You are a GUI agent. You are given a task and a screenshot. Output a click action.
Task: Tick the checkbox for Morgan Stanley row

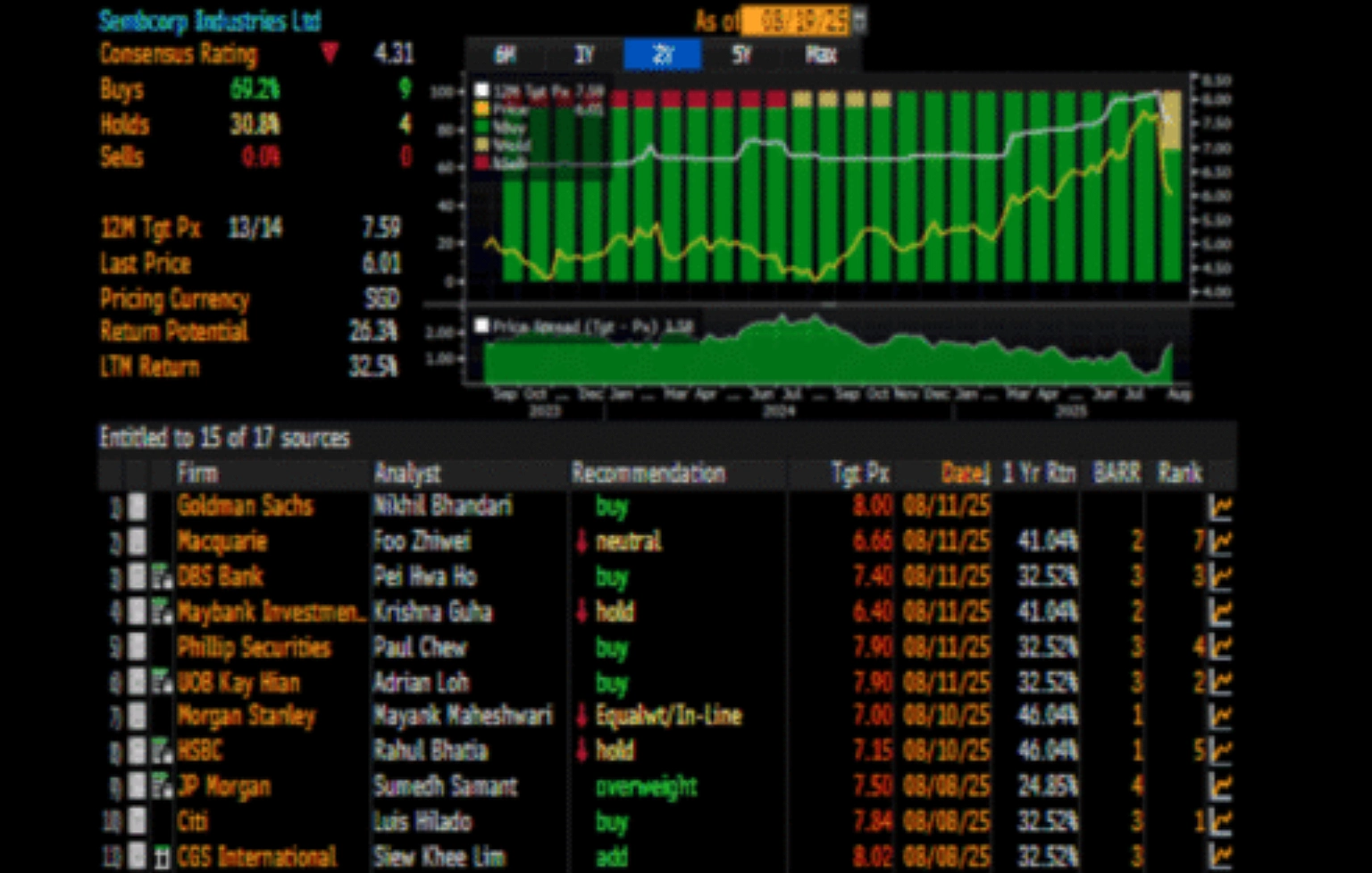137,717
